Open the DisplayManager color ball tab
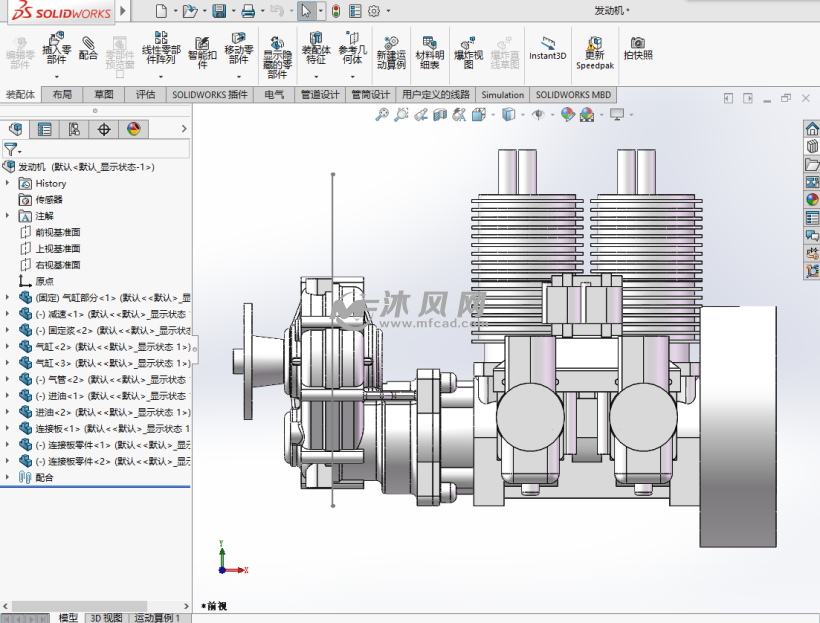The image size is (820, 623). [133, 129]
